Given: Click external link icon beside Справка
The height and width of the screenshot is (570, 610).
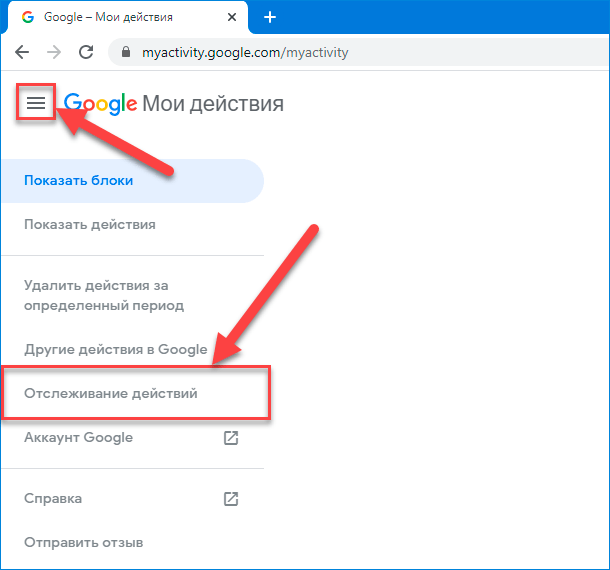Looking at the screenshot, I should tap(231, 498).
